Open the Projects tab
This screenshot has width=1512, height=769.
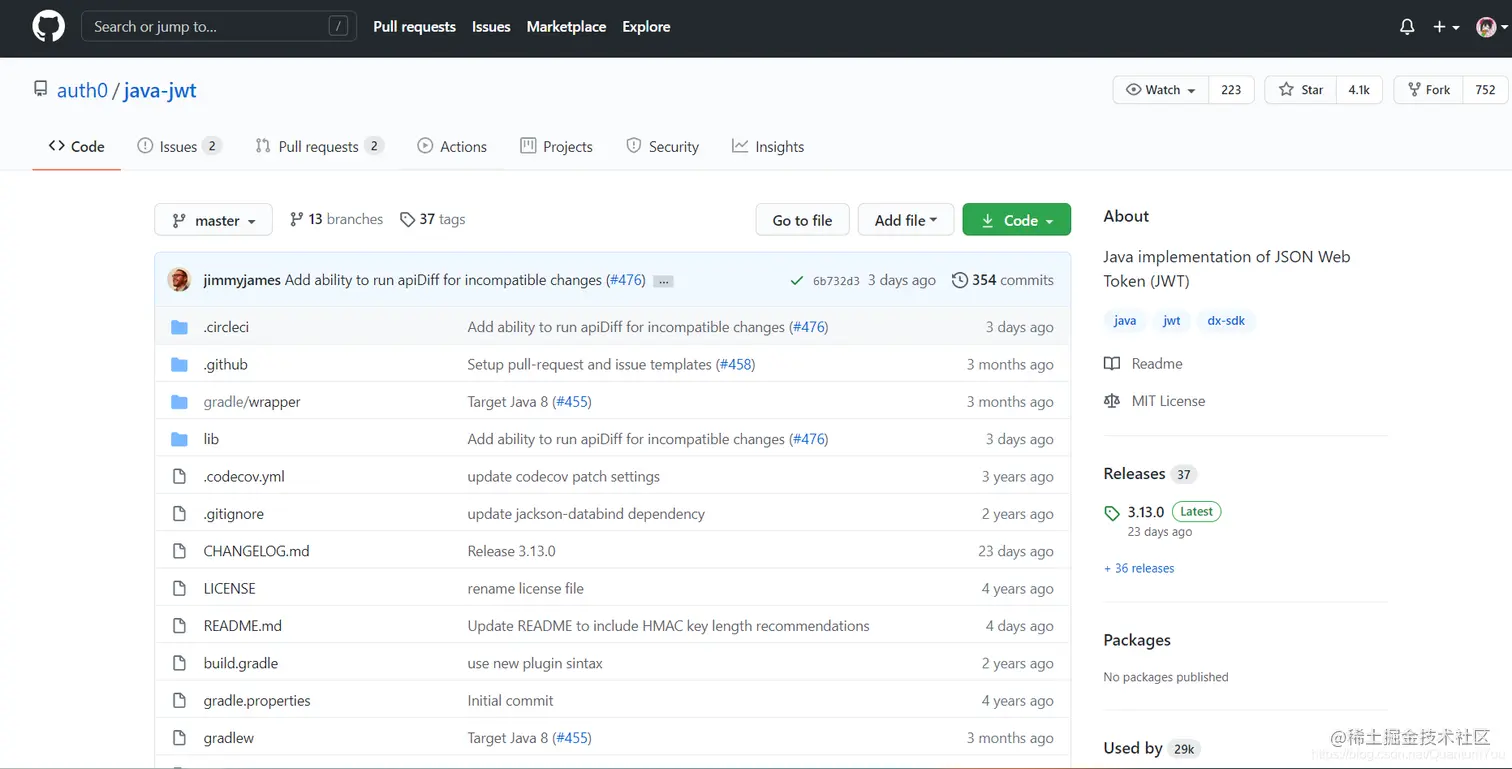(557, 146)
